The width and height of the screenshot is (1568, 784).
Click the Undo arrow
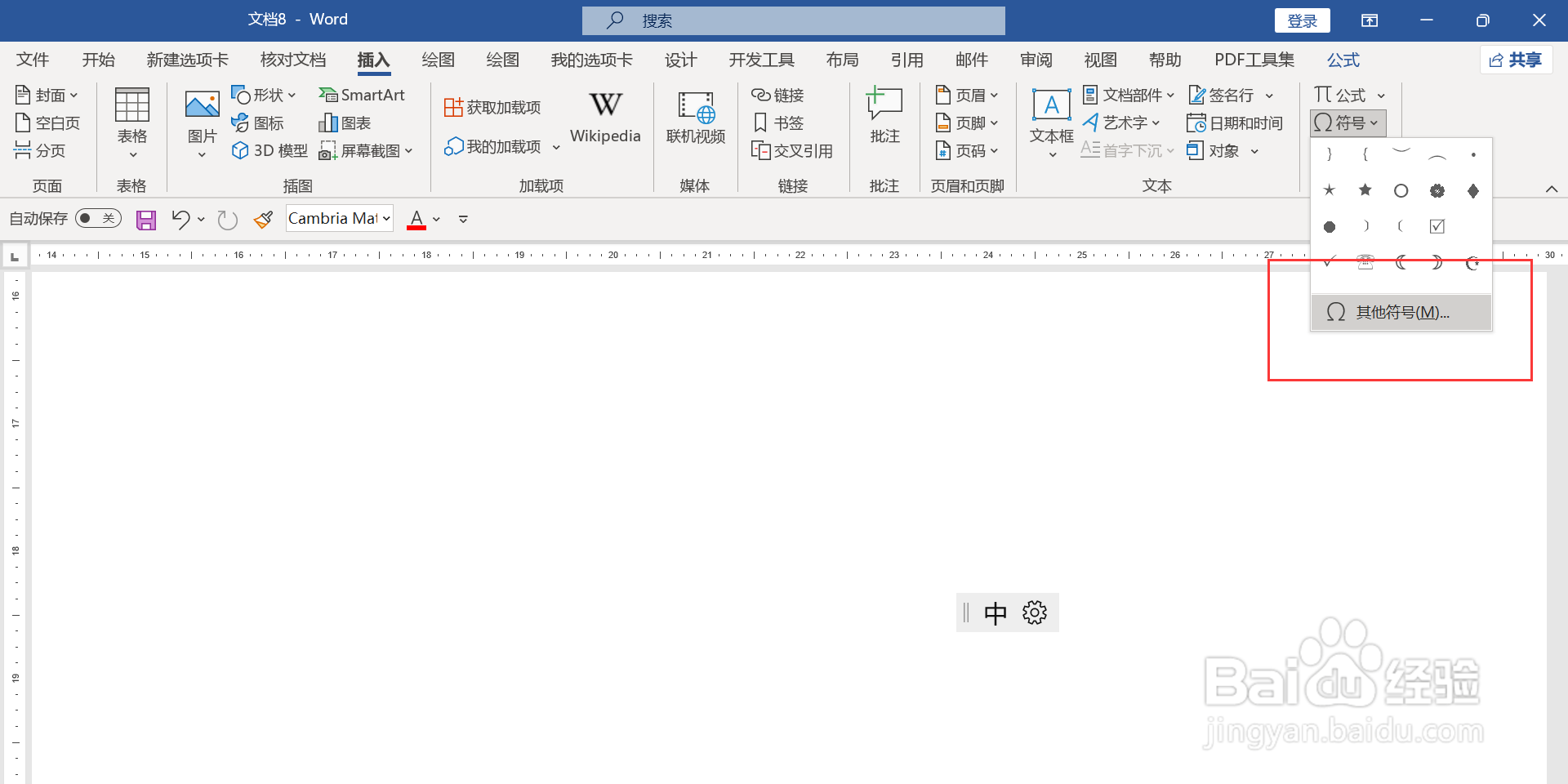180,219
